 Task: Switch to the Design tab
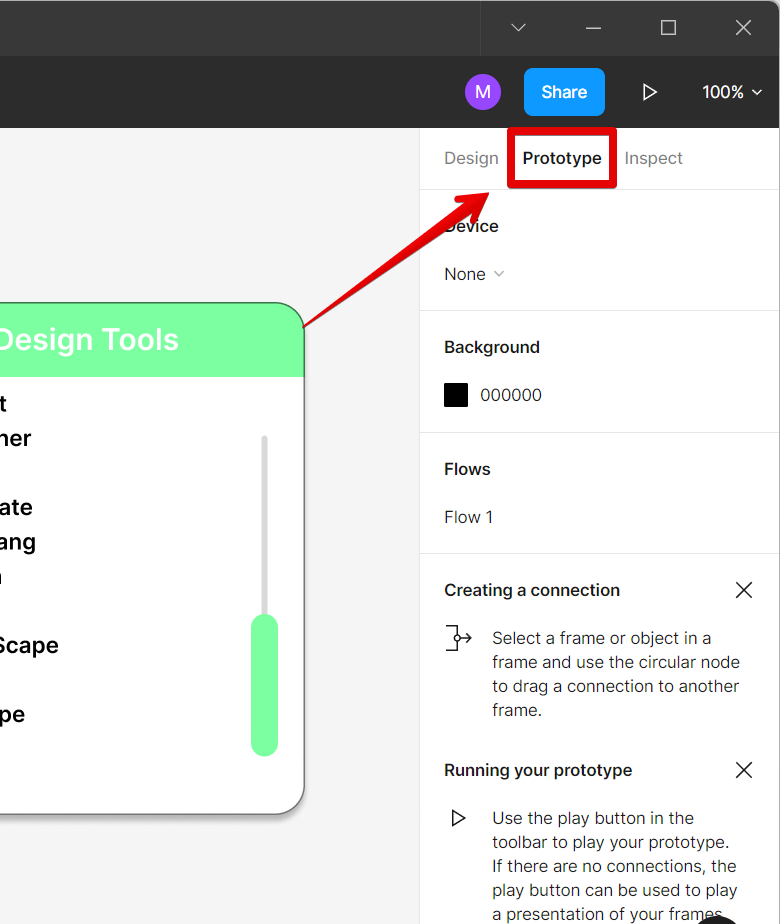471,158
